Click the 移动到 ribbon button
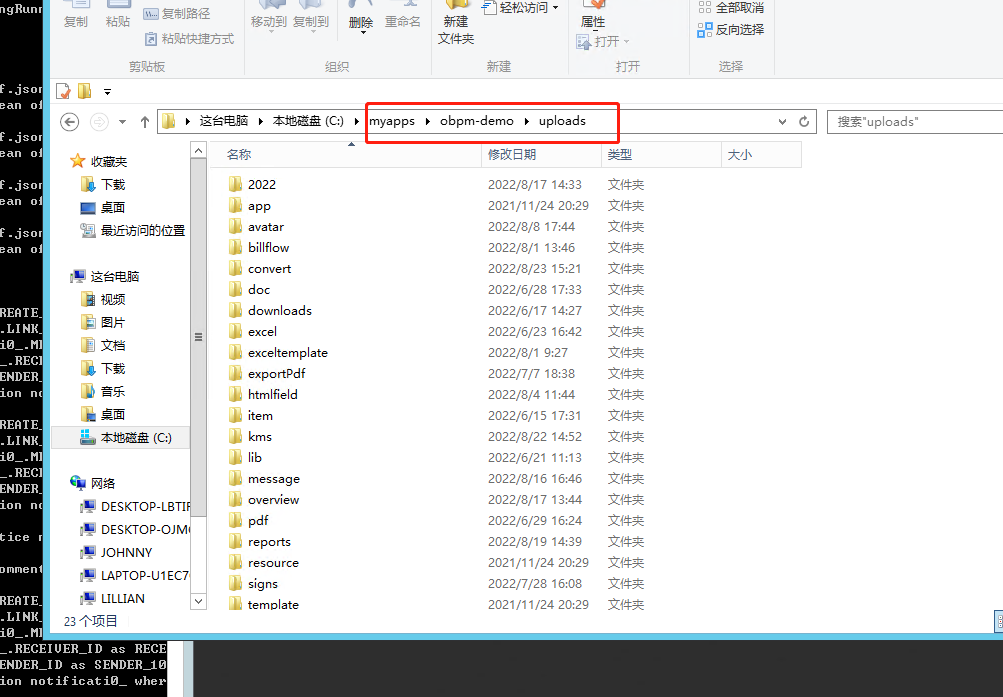This screenshot has width=1003, height=697. click(269, 16)
